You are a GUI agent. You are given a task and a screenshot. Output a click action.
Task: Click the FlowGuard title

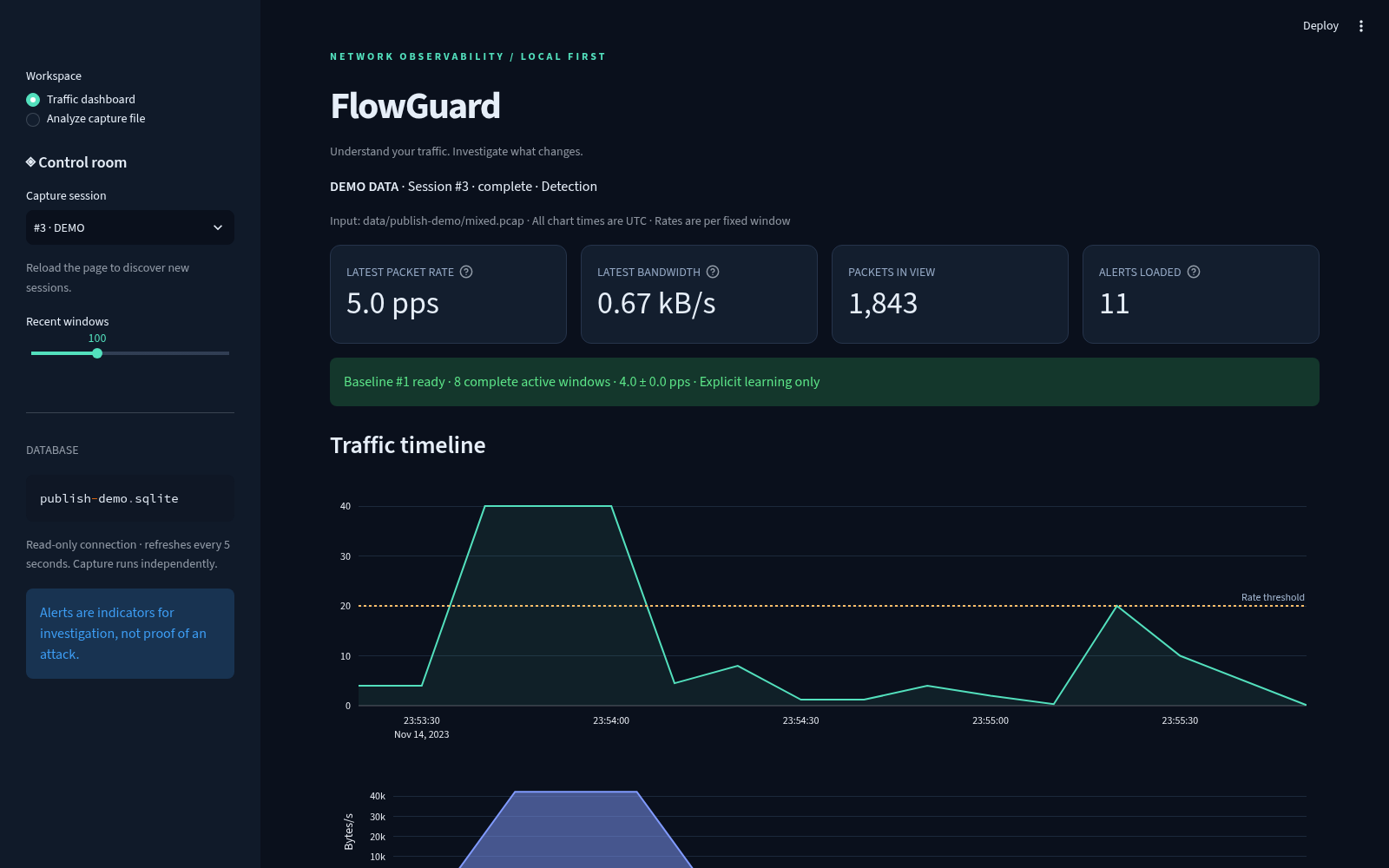point(415,106)
